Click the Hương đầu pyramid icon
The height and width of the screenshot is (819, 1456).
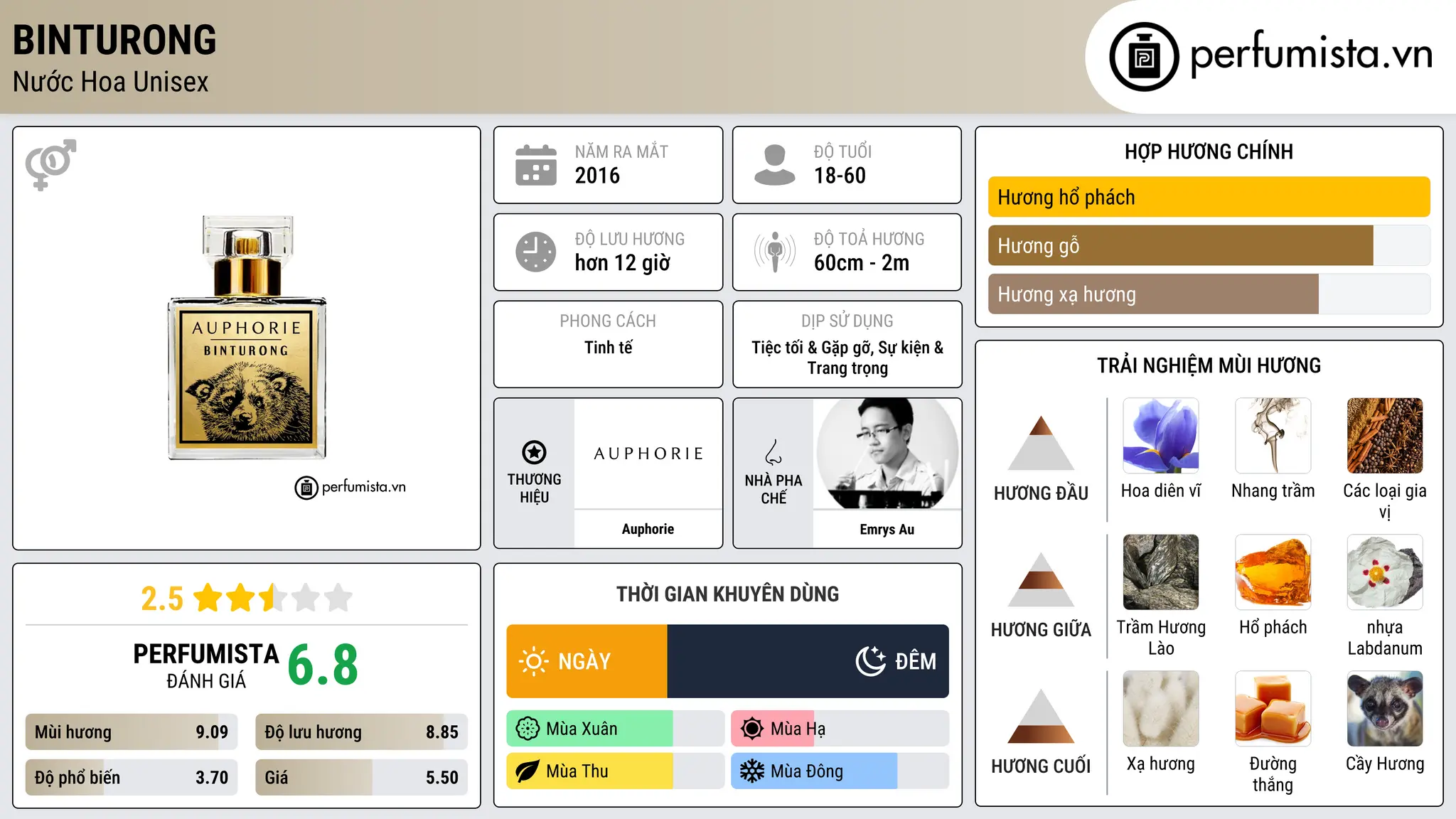tap(1041, 443)
